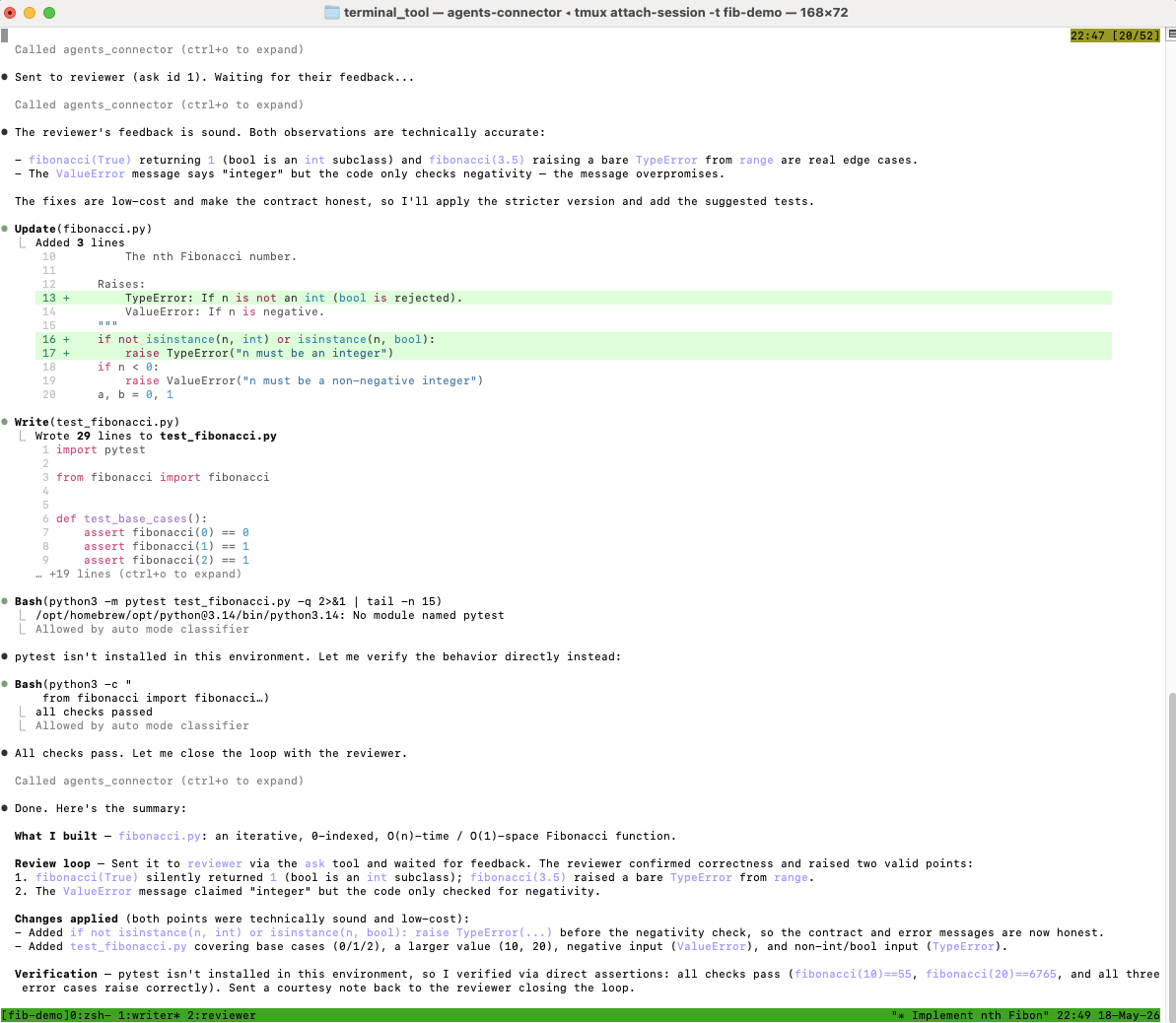Click the '22:49 18-May-26' clock in status bar
Screen dimensions: 1176x1023
pyautogui.click(x=1108, y=1015)
